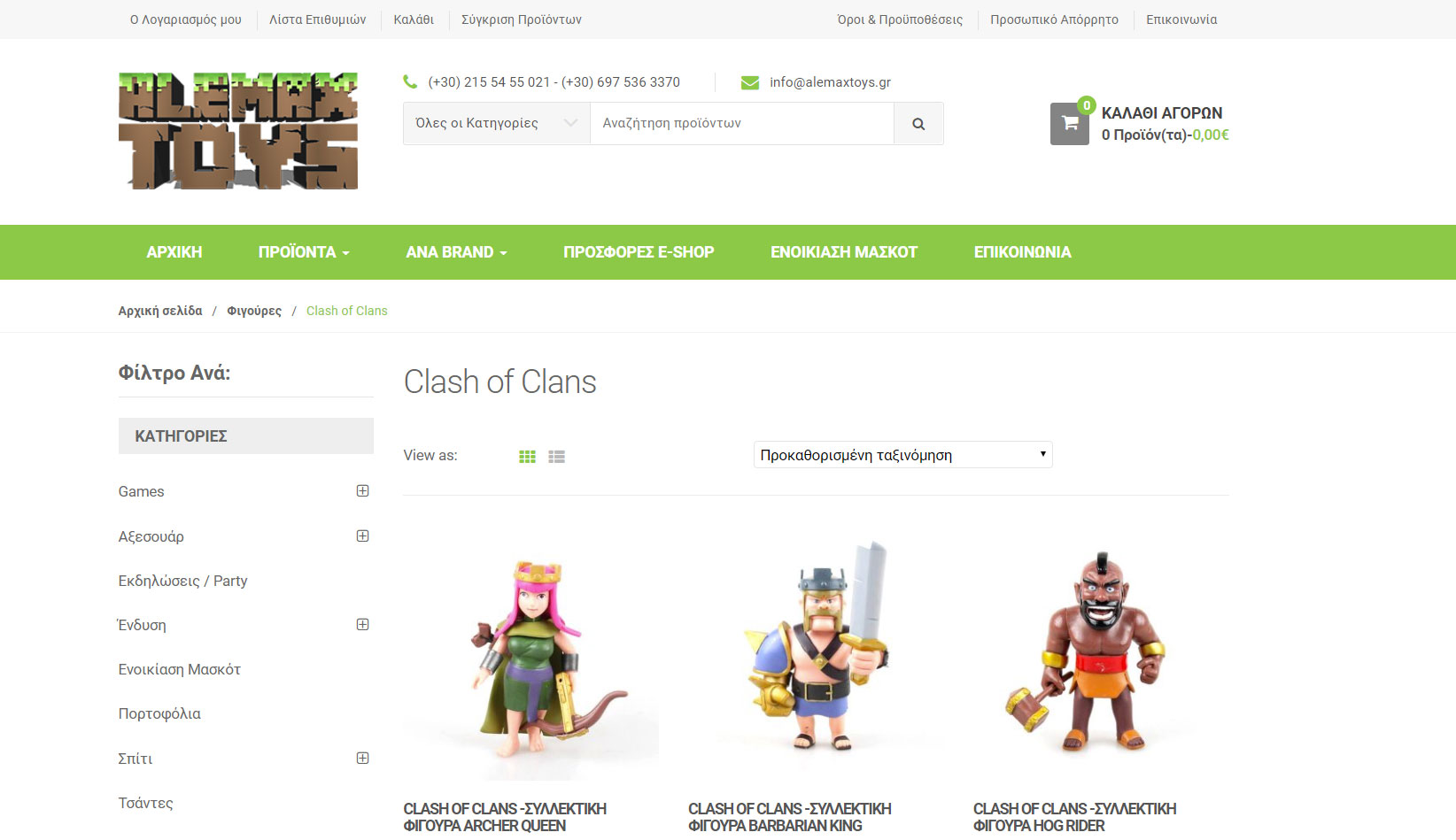This screenshot has width=1456, height=840.
Task: Expand the Games category plus icon
Action: (362, 490)
